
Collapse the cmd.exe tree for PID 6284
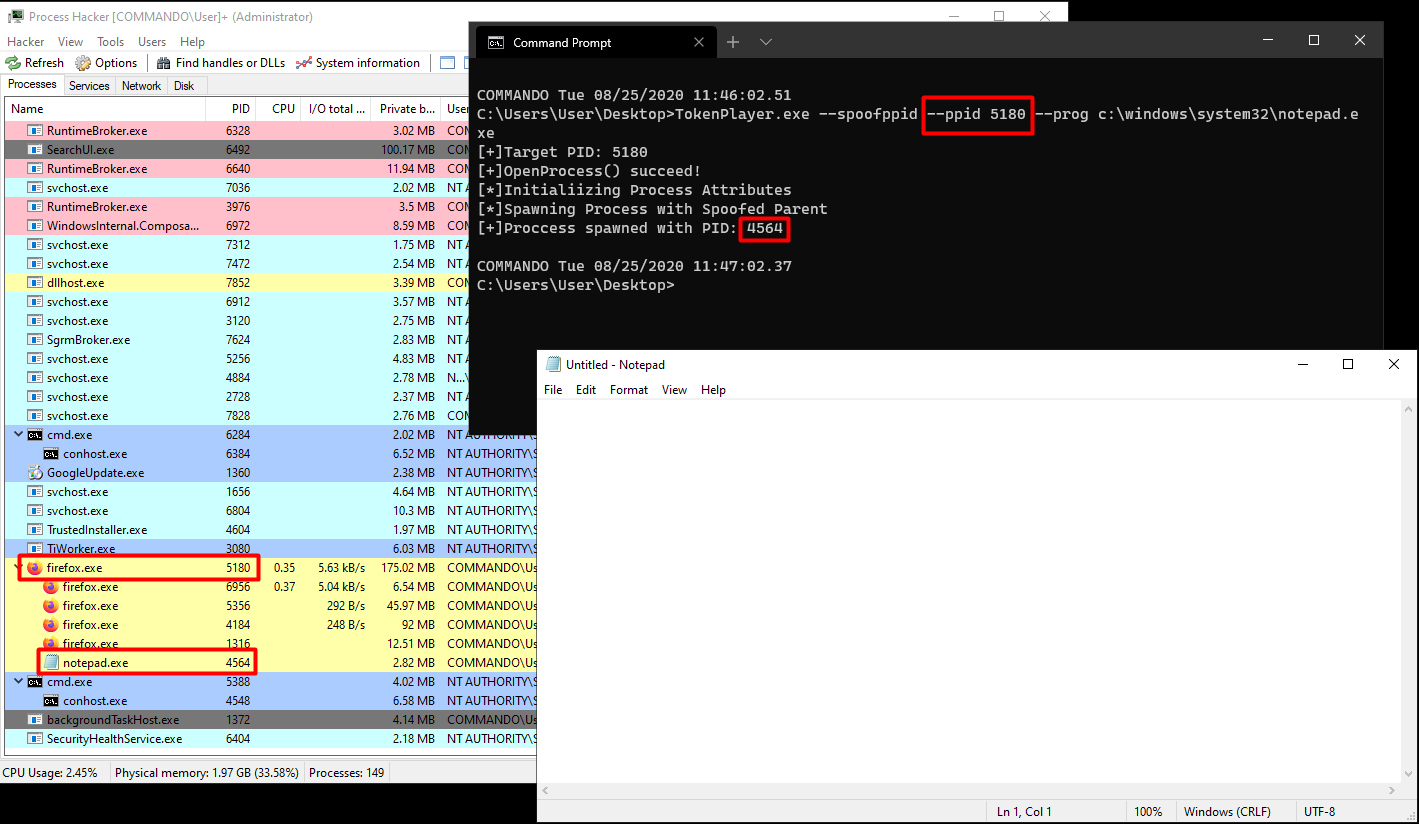tap(18, 435)
